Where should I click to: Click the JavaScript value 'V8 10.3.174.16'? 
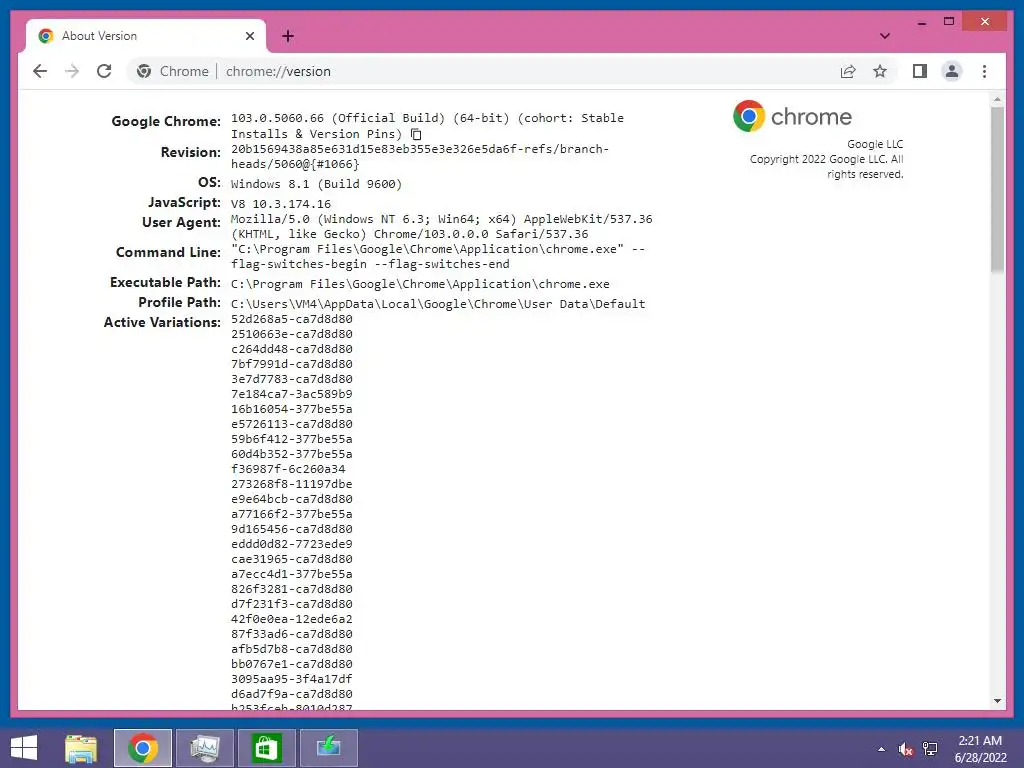click(x=281, y=204)
